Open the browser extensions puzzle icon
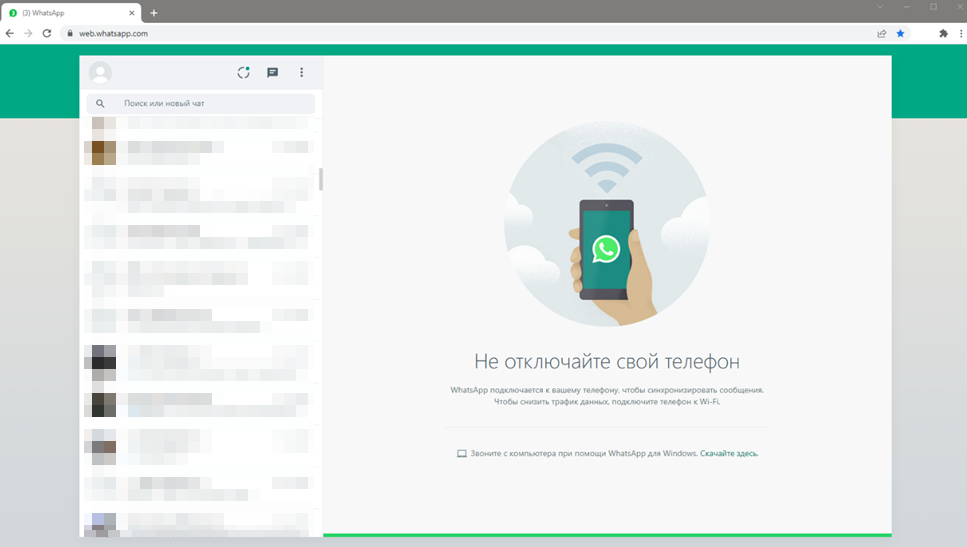 (x=943, y=33)
